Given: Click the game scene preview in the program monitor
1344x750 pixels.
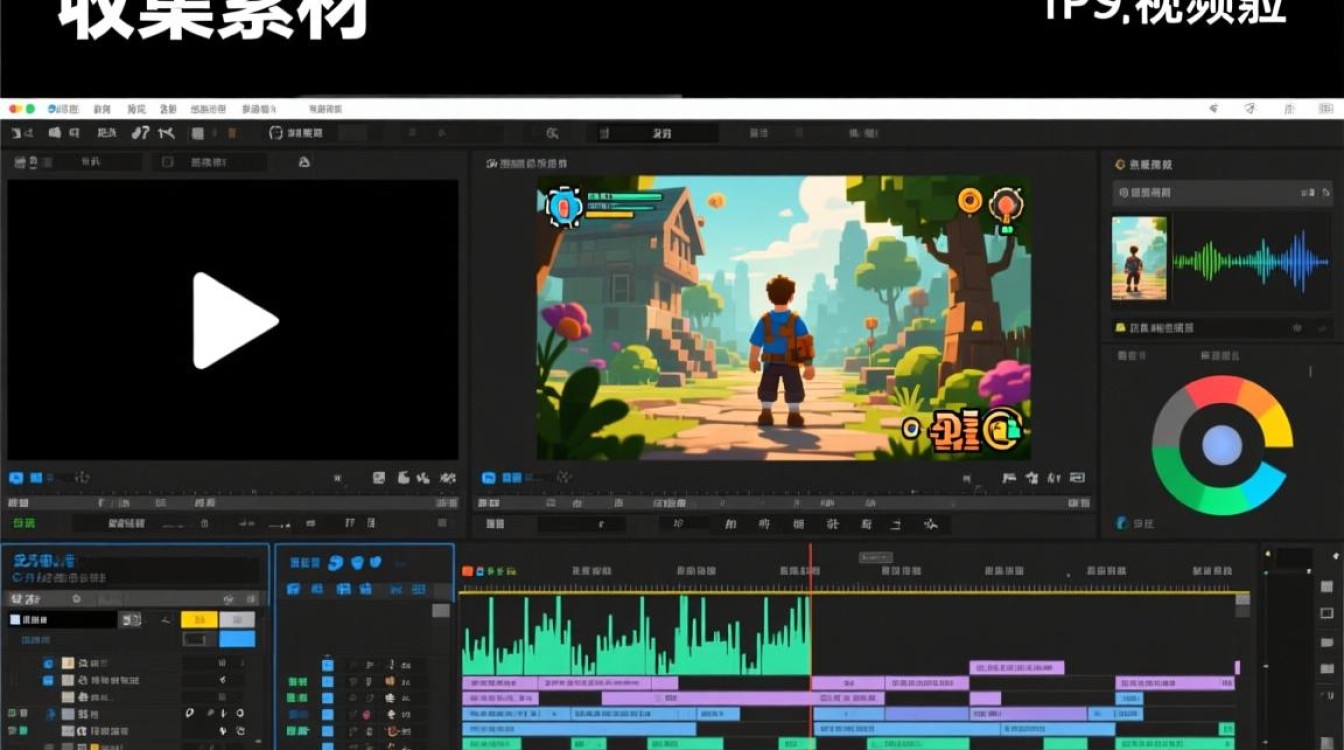Looking at the screenshot, I should tap(783, 318).
